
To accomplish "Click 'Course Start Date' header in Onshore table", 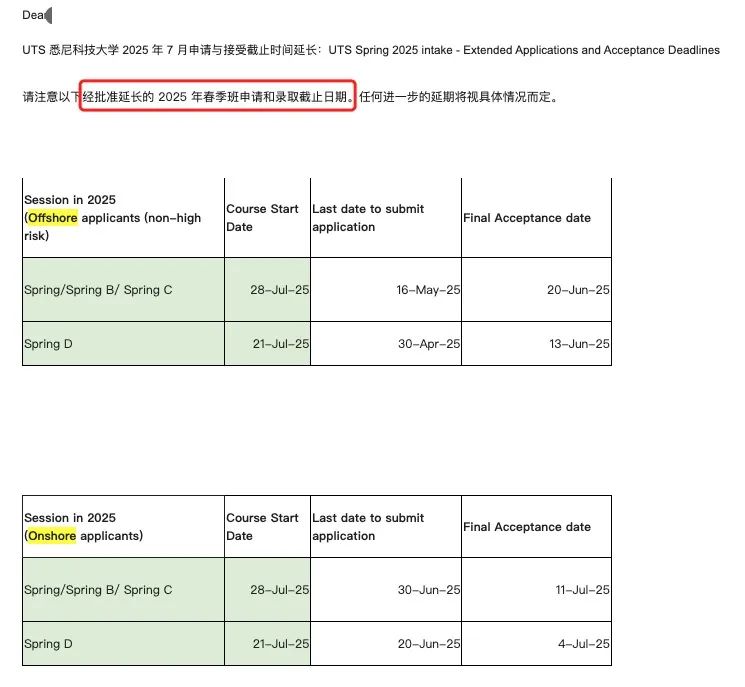I will point(262,527).
